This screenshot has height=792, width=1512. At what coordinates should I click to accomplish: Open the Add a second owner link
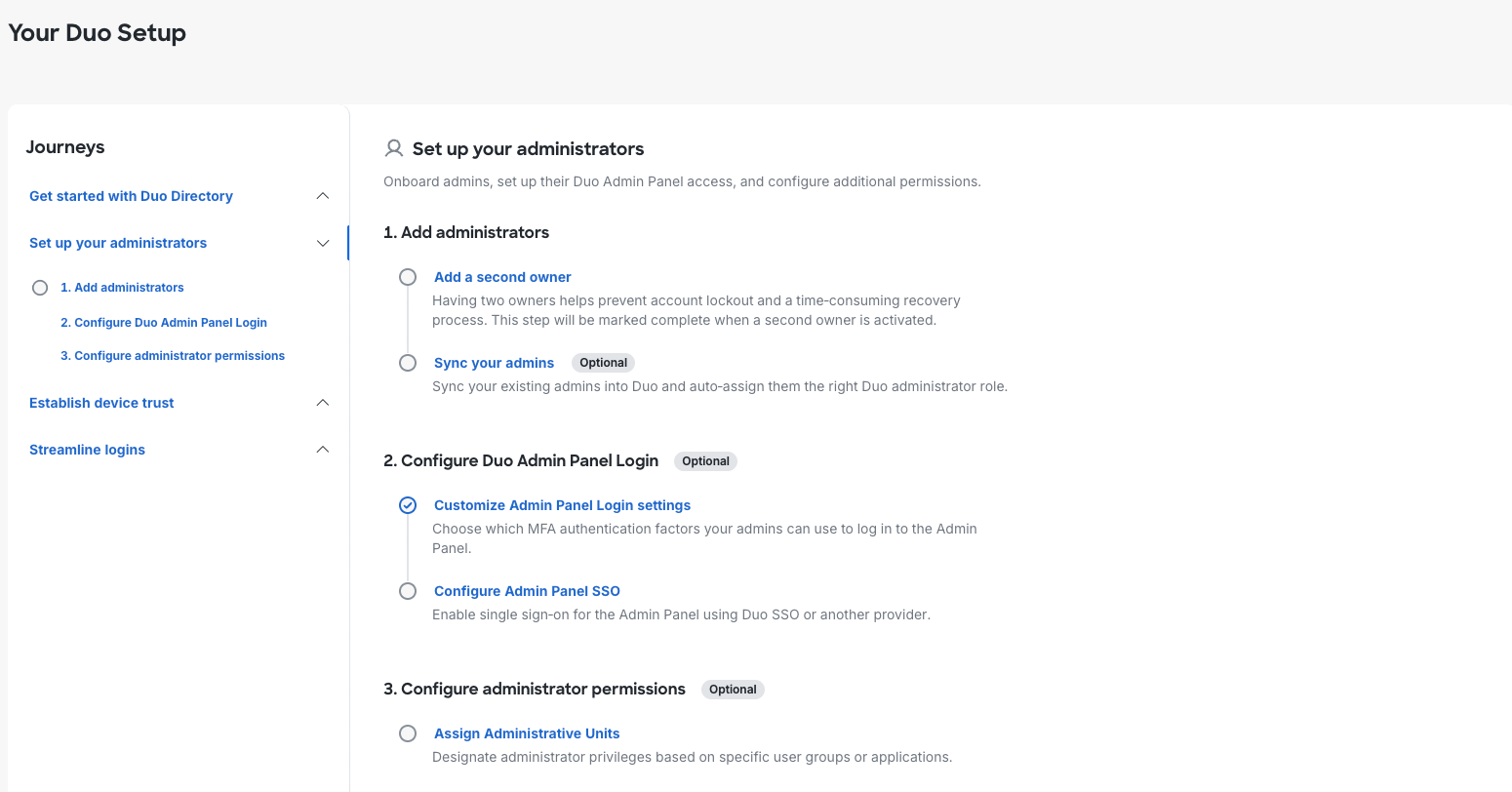[502, 277]
